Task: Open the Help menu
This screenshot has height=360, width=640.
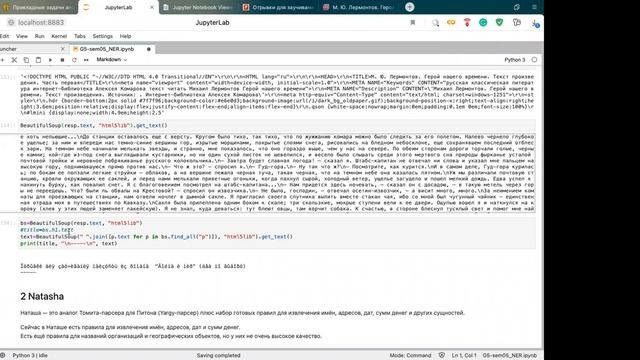Action: pos(125,36)
